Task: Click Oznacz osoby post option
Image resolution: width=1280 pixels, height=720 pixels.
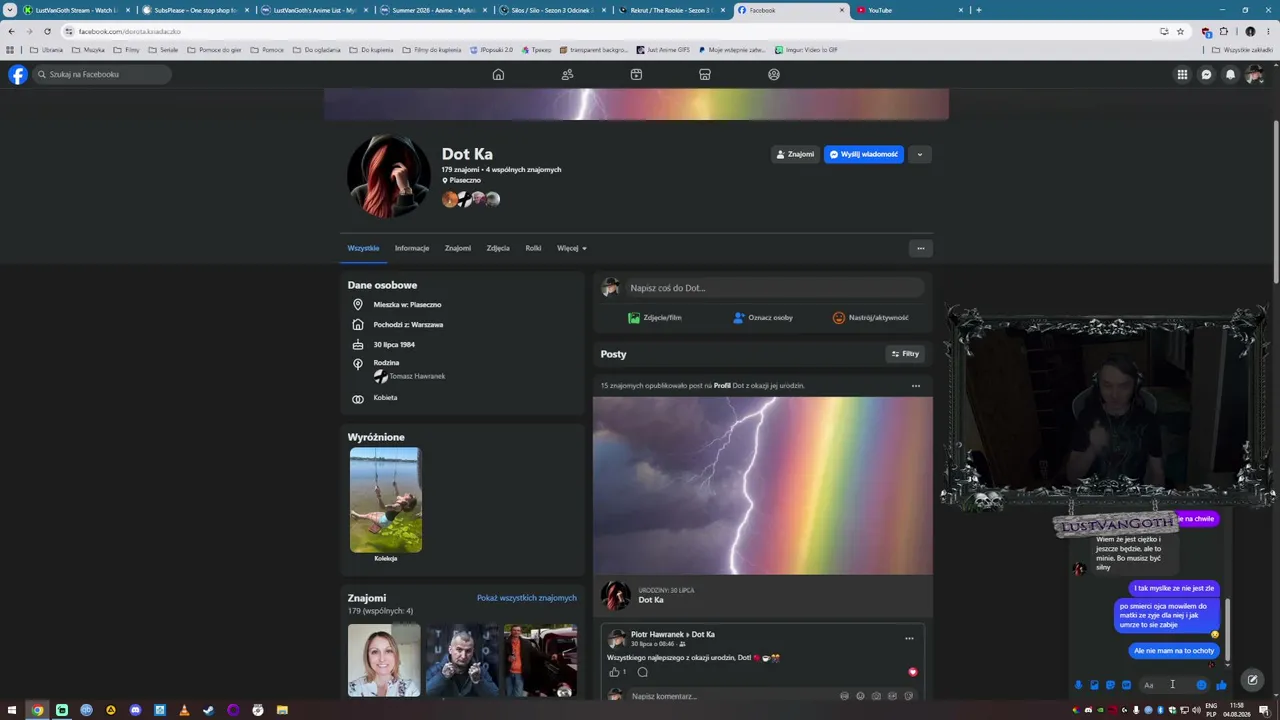Action: click(x=763, y=318)
